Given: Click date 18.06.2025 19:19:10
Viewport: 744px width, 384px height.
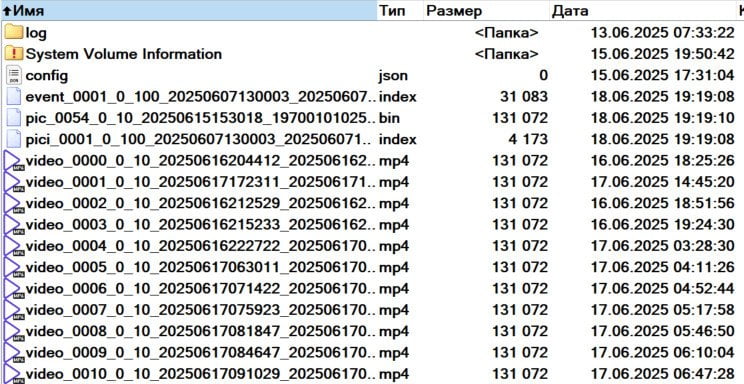Looking at the screenshot, I should point(662,118).
